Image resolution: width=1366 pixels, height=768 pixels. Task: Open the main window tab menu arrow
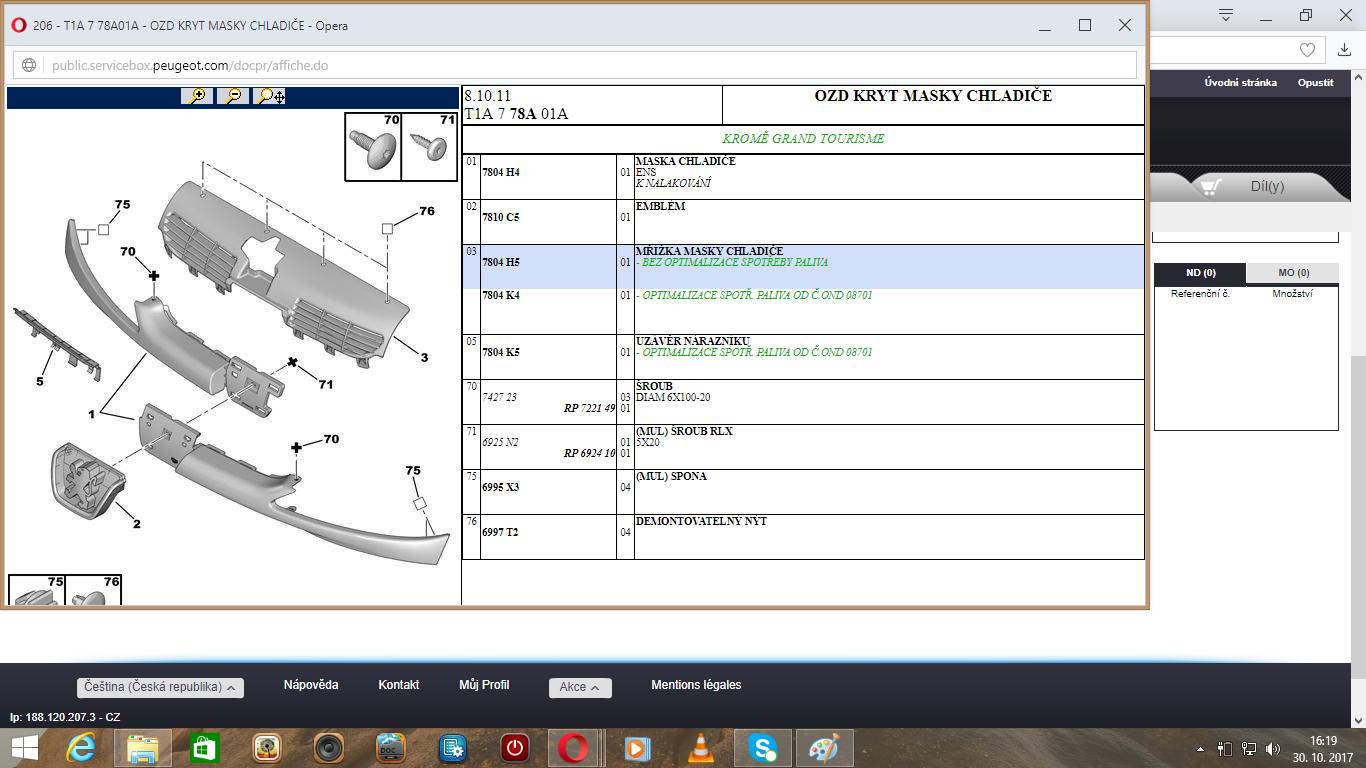pos(1225,15)
